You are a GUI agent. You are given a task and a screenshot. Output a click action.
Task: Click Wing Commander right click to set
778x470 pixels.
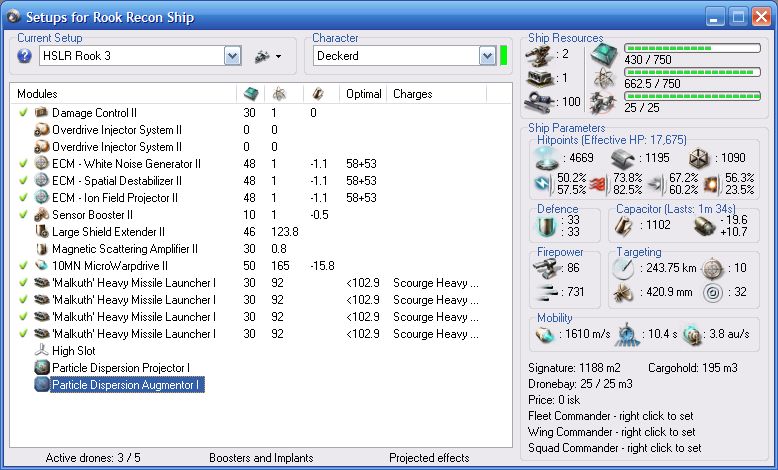612,432
